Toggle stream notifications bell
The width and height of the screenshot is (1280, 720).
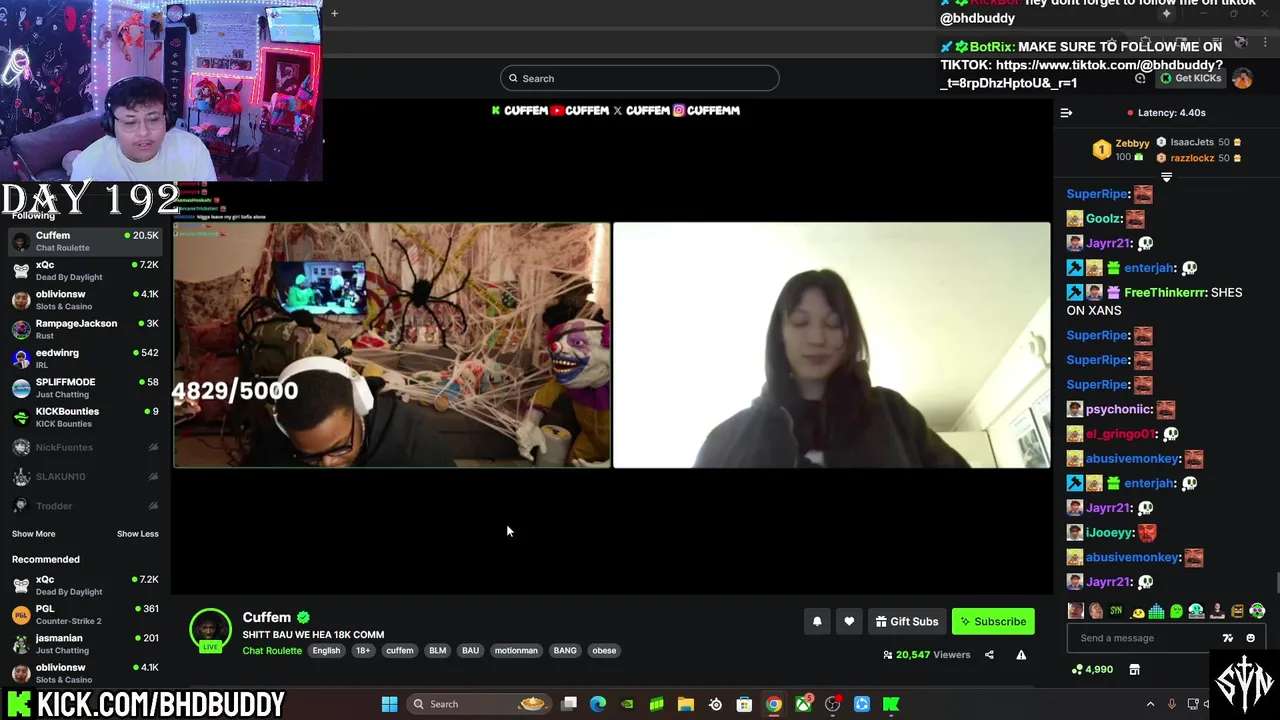click(x=817, y=621)
